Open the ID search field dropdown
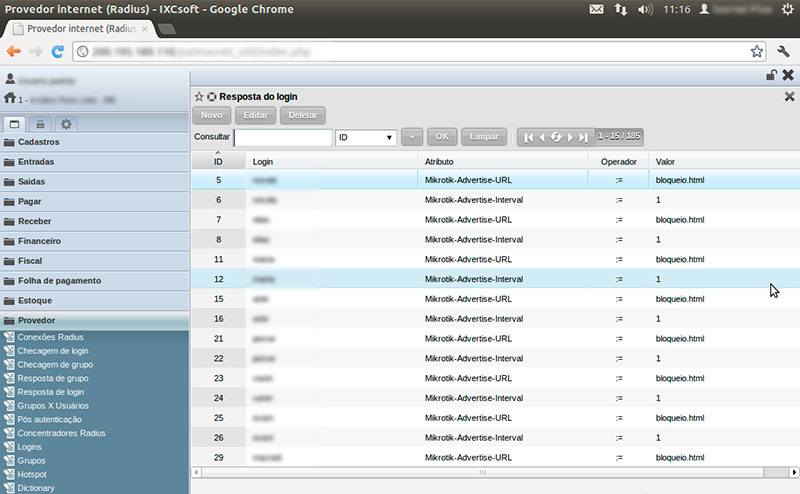Screen dimensions: 800x494 [x=365, y=137]
